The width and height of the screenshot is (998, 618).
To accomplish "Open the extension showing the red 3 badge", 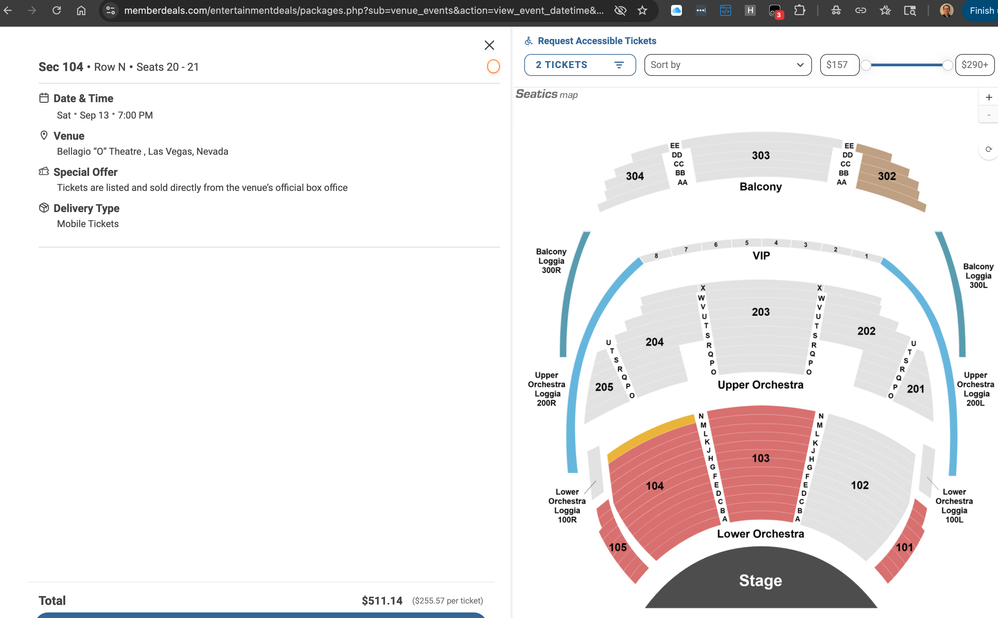I will click(x=775, y=11).
